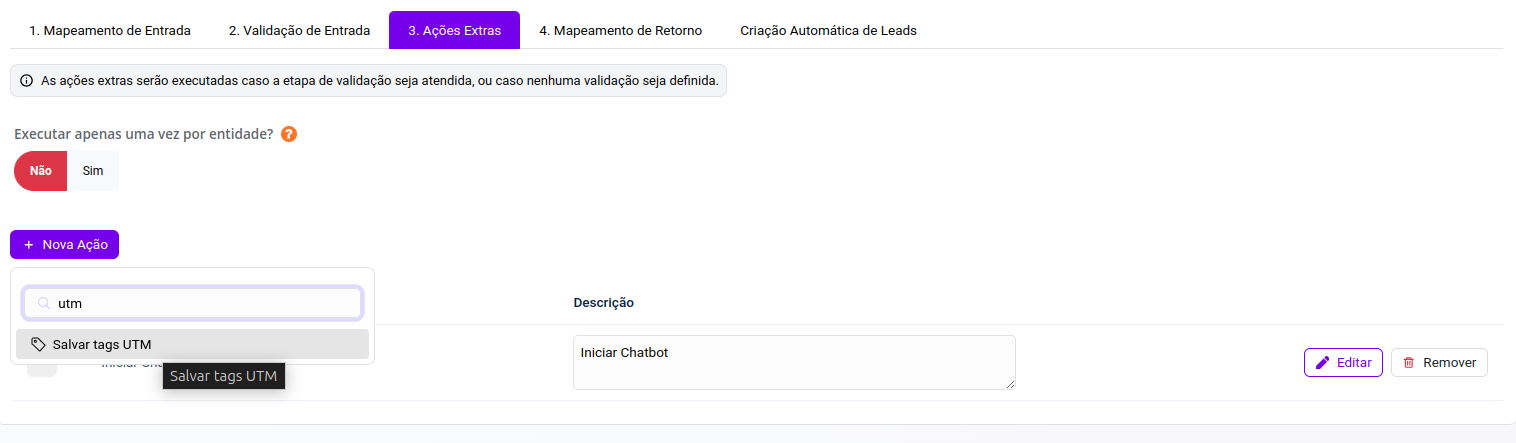Click the Descrição column header
1516x443 pixels.
click(603, 303)
